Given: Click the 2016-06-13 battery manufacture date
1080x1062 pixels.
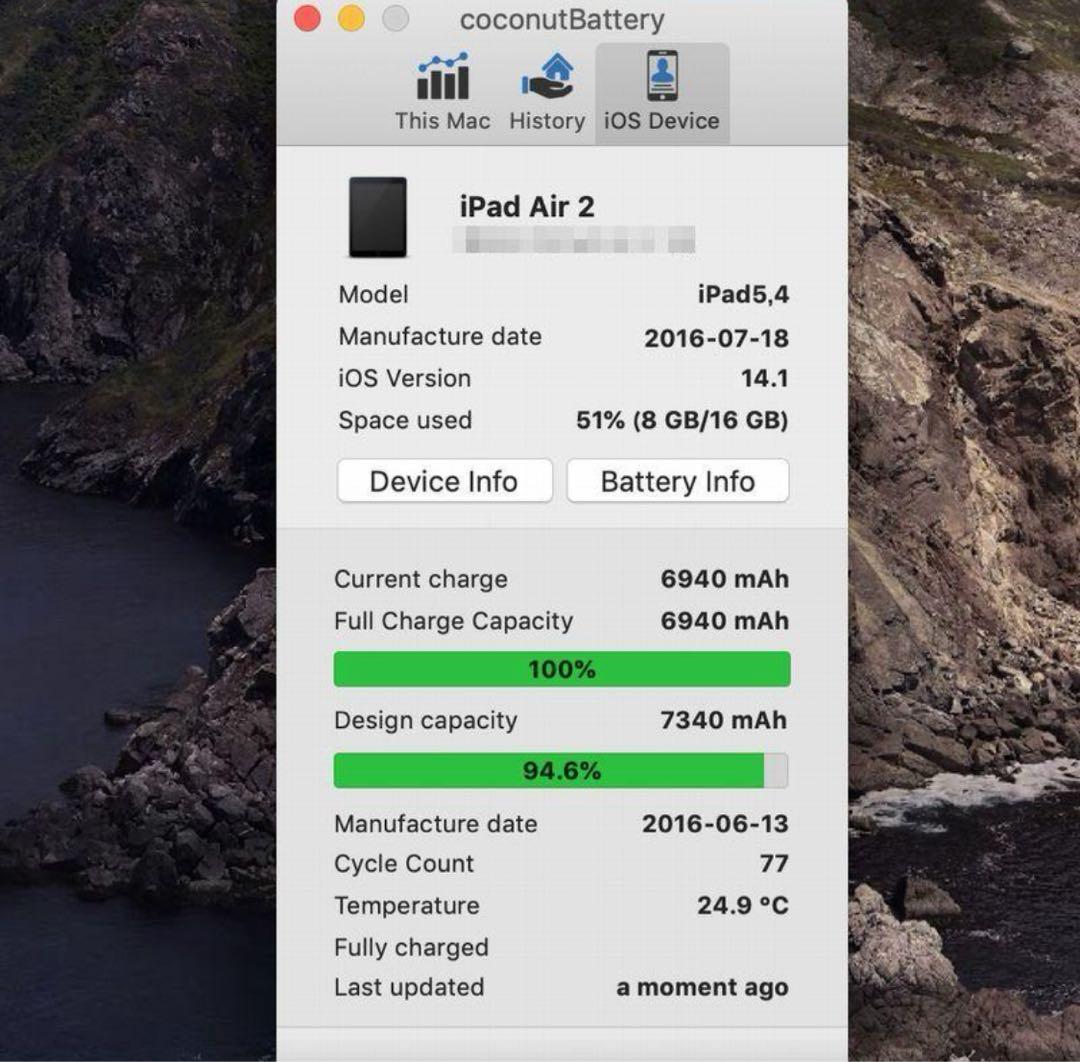Looking at the screenshot, I should (x=715, y=824).
